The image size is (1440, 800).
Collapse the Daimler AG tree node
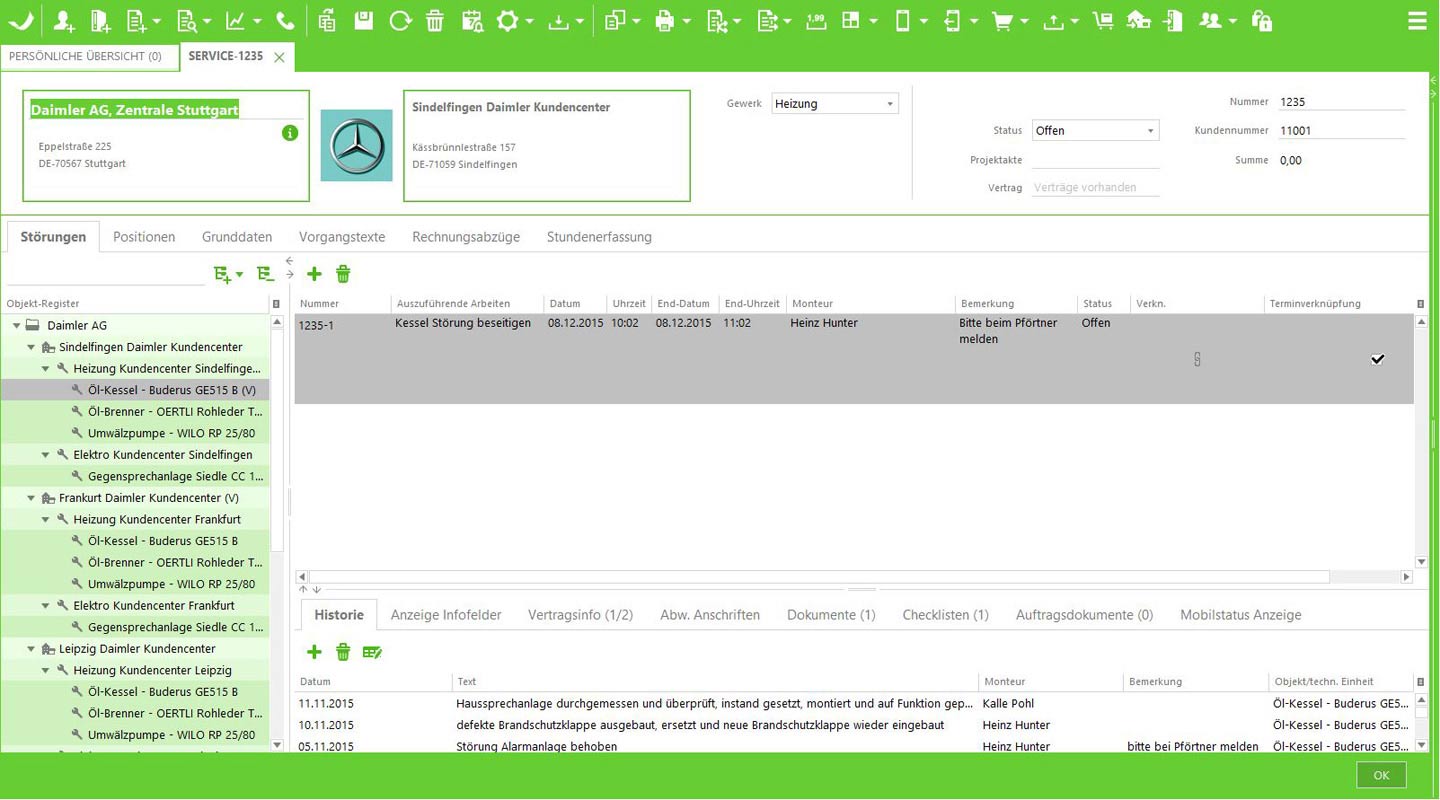tap(16, 325)
